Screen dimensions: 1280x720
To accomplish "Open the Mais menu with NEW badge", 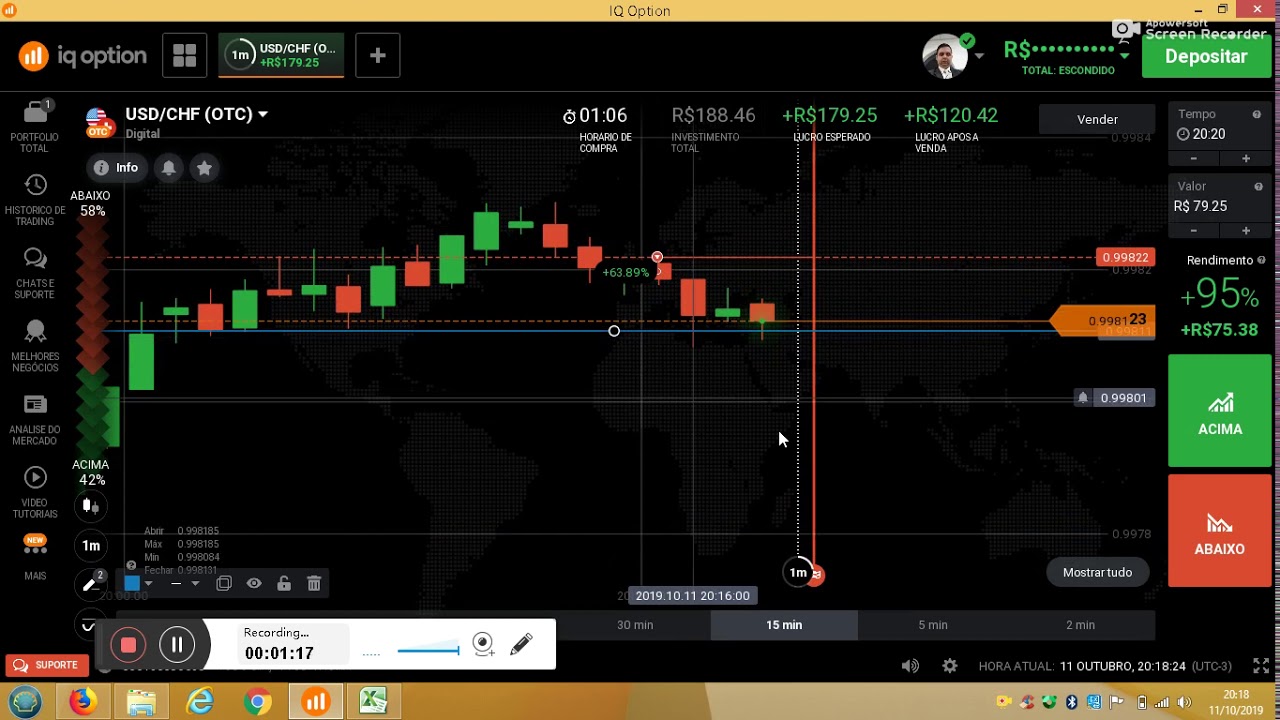I will pyautogui.click(x=35, y=557).
